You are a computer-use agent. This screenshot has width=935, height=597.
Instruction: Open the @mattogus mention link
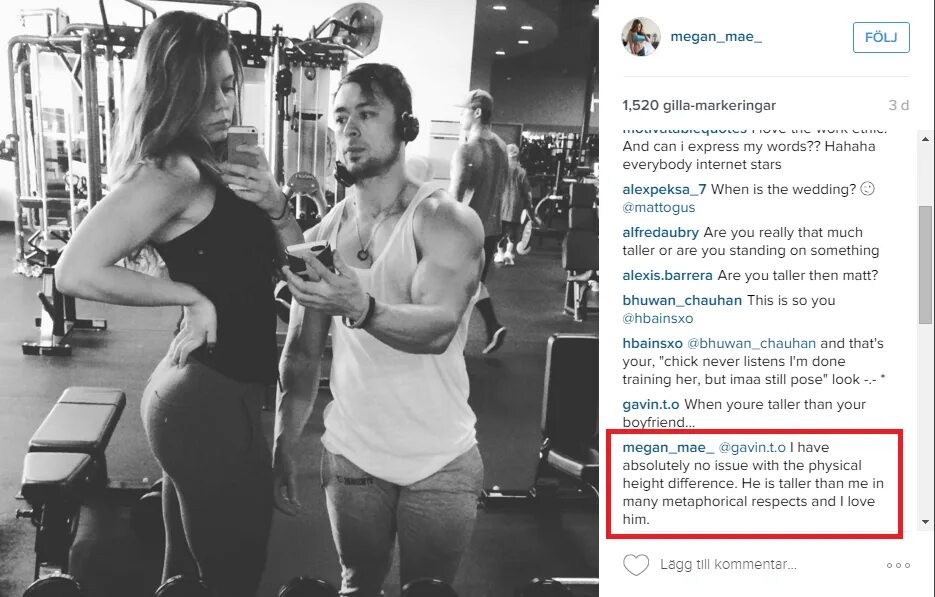(x=659, y=208)
